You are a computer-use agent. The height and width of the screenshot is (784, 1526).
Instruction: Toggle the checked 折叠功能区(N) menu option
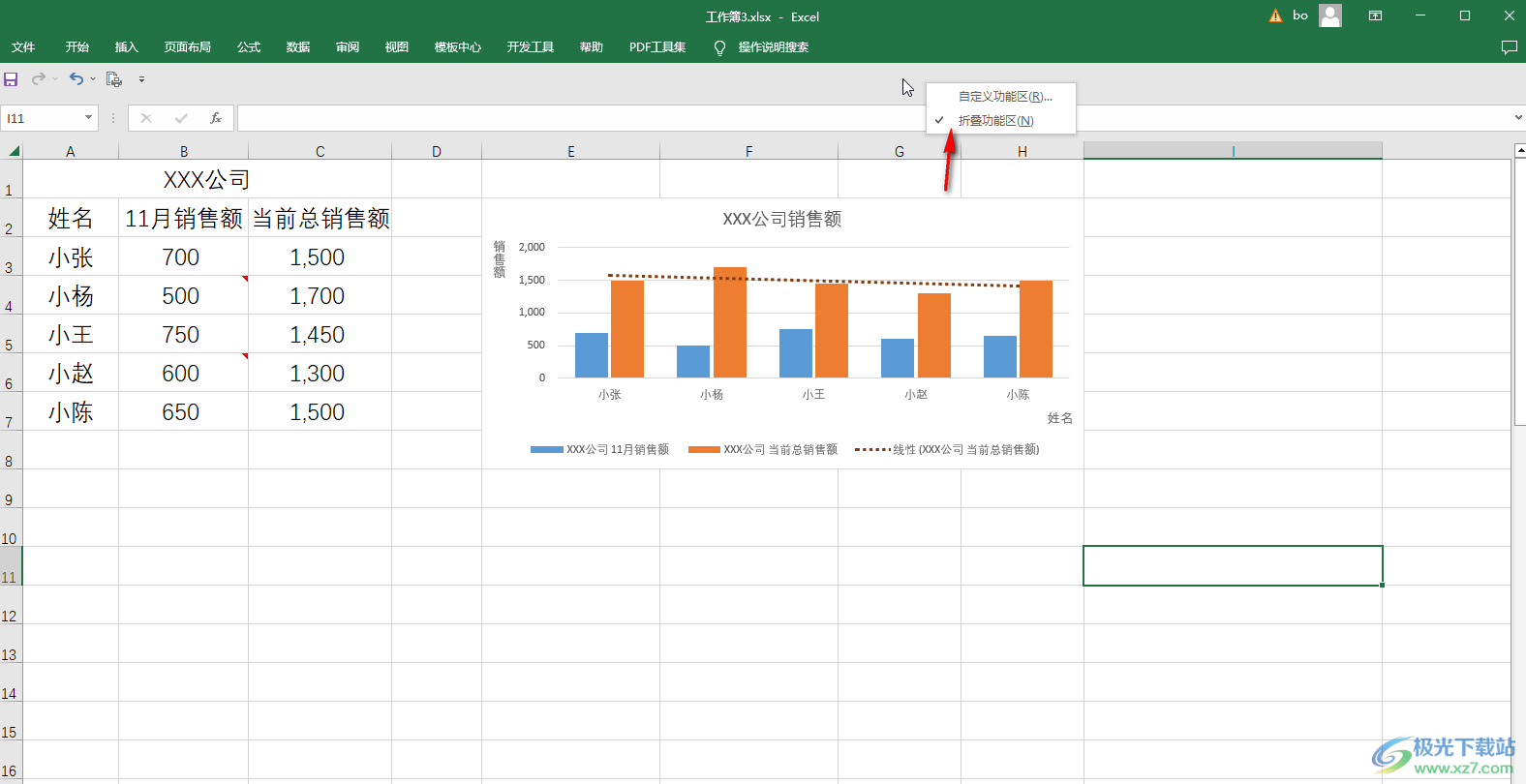click(1001, 121)
